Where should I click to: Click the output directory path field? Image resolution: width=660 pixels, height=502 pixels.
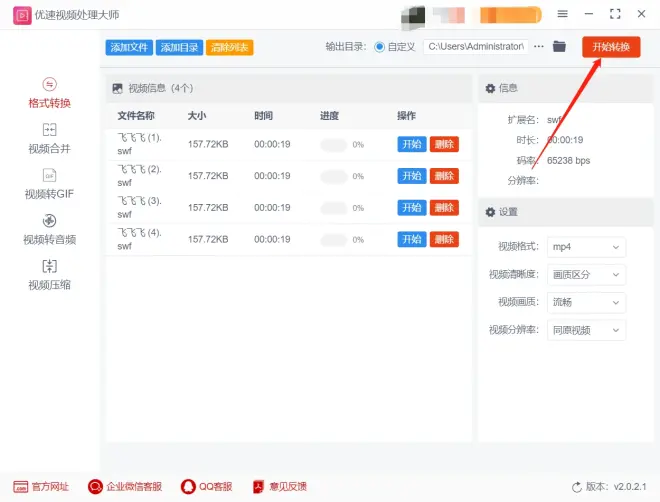[x=476, y=47]
